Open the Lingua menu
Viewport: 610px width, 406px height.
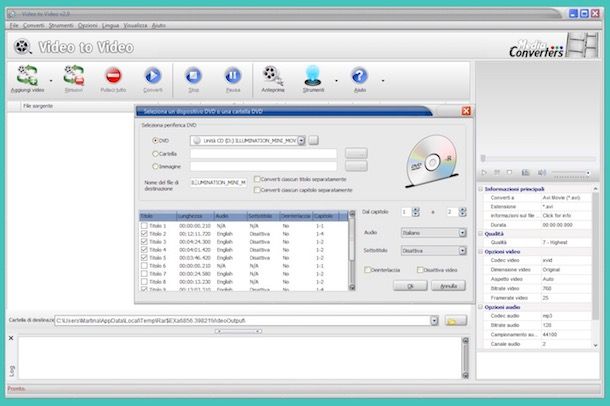pos(110,25)
